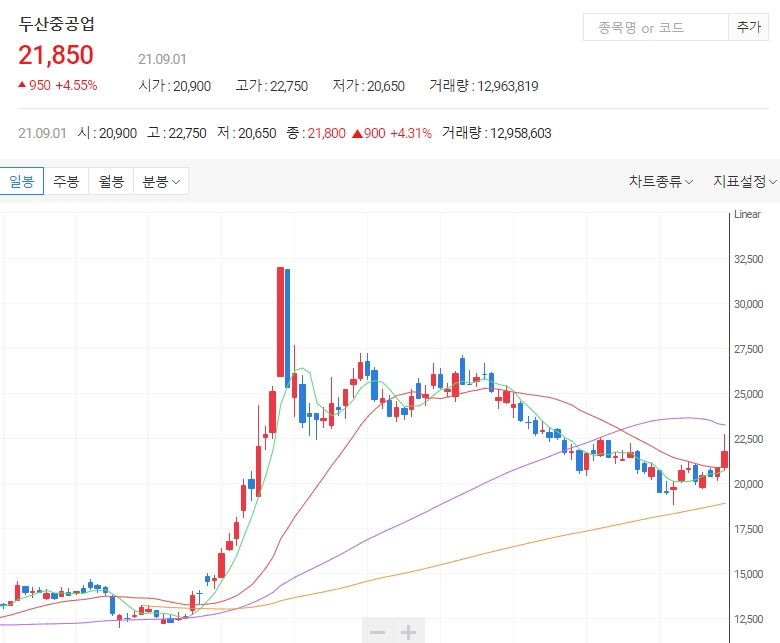Click the Linear scale label
Viewport: 780px width, 643px height.
747,214
